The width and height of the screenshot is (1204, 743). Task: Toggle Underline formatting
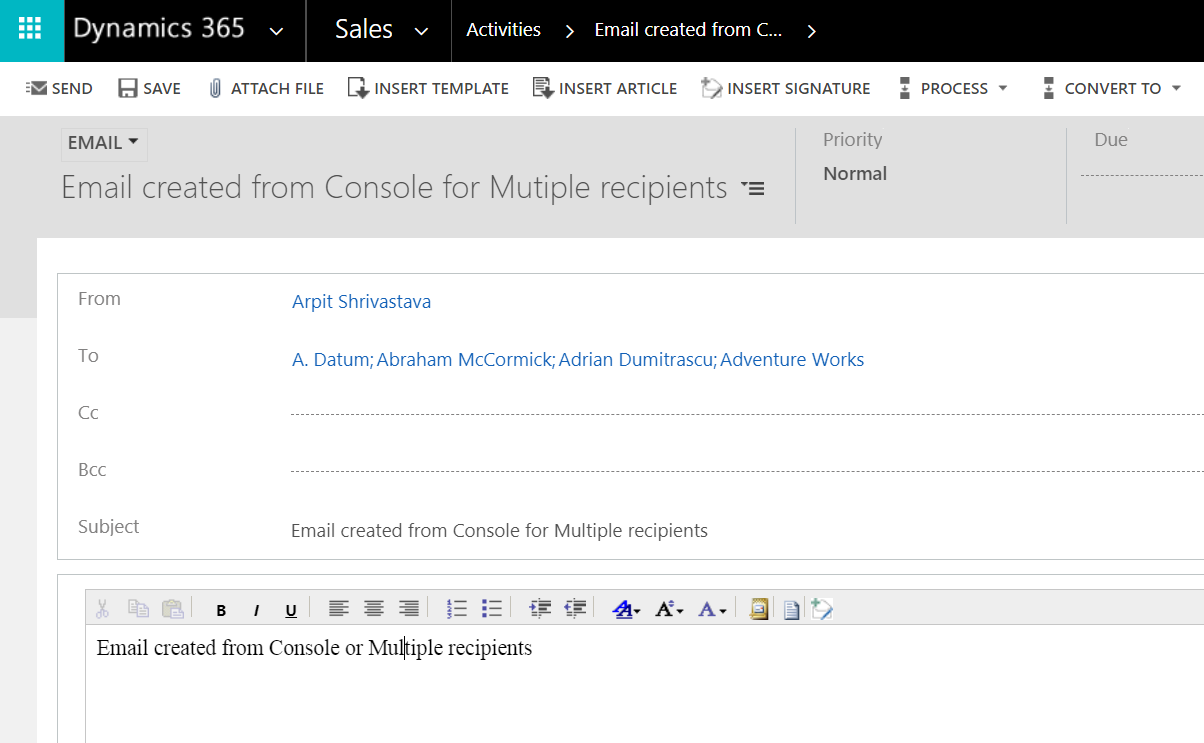[x=291, y=610]
